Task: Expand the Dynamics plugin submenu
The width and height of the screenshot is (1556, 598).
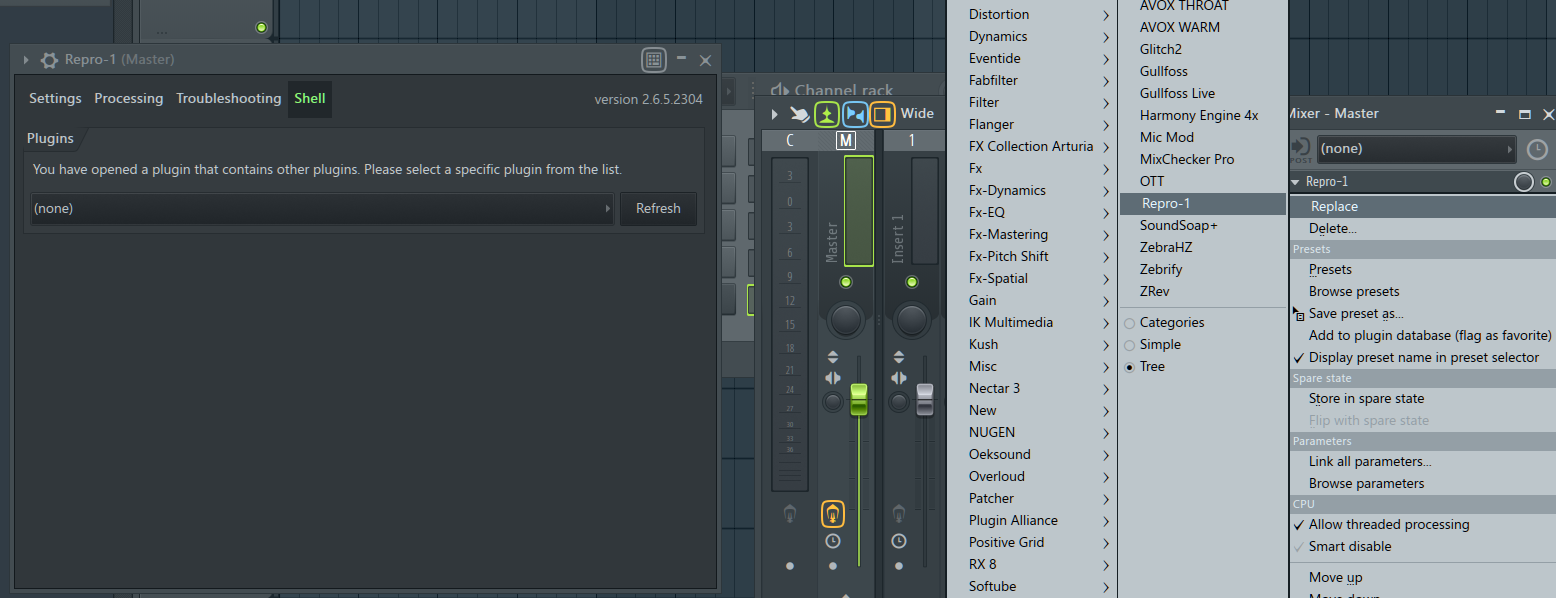Action: coord(1032,37)
